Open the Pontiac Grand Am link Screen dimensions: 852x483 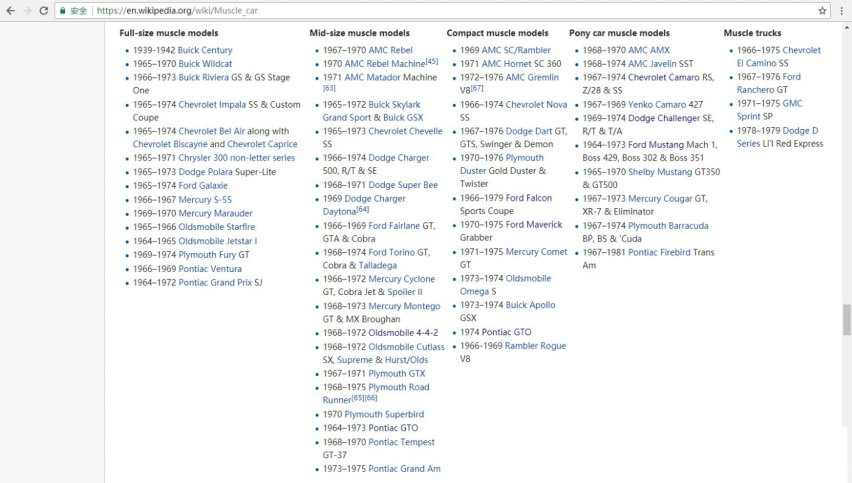coord(404,468)
